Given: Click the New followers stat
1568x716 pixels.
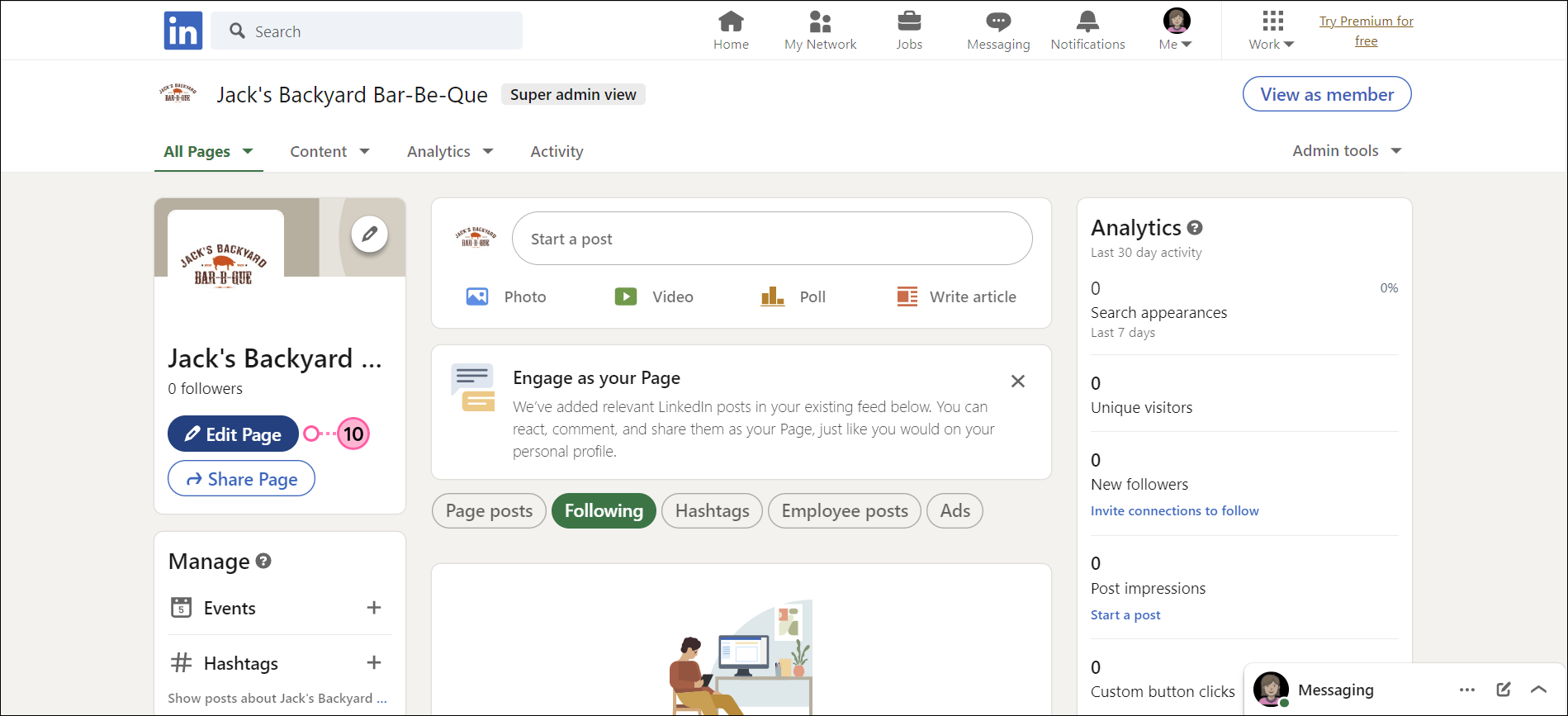Looking at the screenshot, I should point(1244,472).
